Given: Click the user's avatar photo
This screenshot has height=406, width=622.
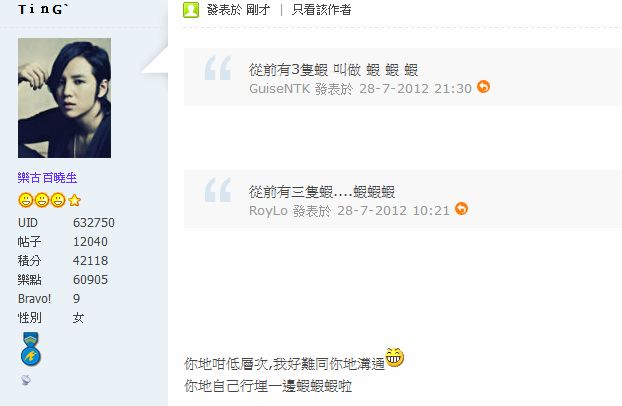Looking at the screenshot, I should [x=64, y=98].
